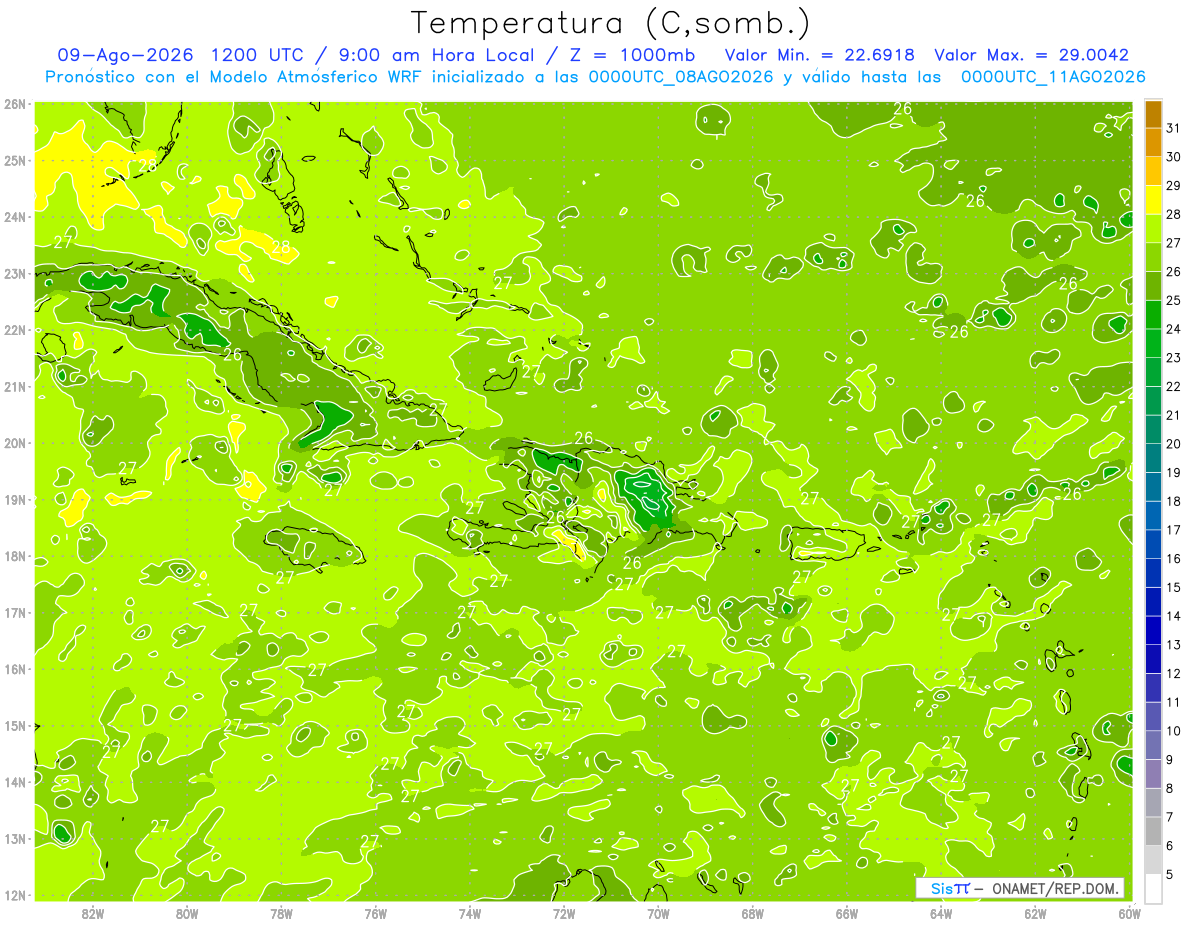The width and height of the screenshot is (1200, 927).
Task: Click the 64W longitude axis label
Action: click(941, 912)
